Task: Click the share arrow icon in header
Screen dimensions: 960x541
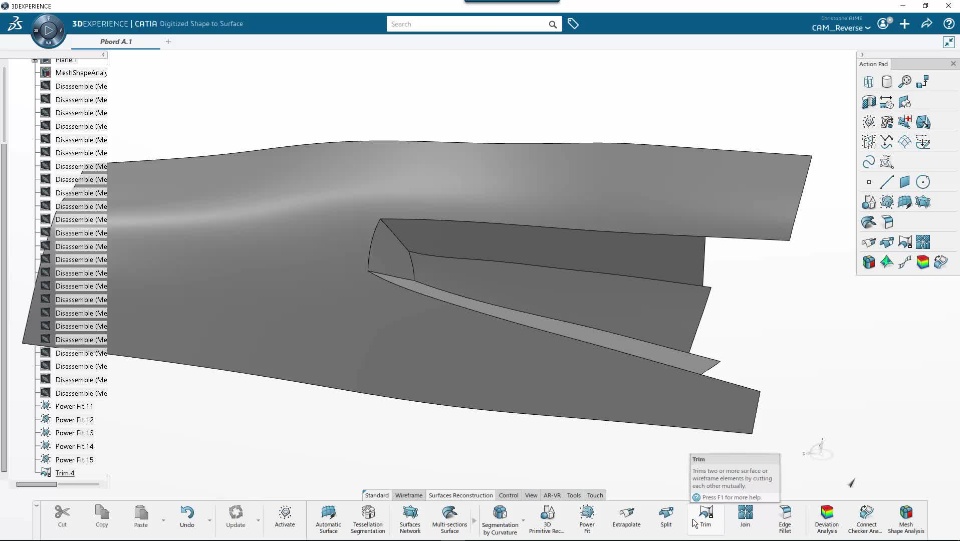Action: click(926, 24)
